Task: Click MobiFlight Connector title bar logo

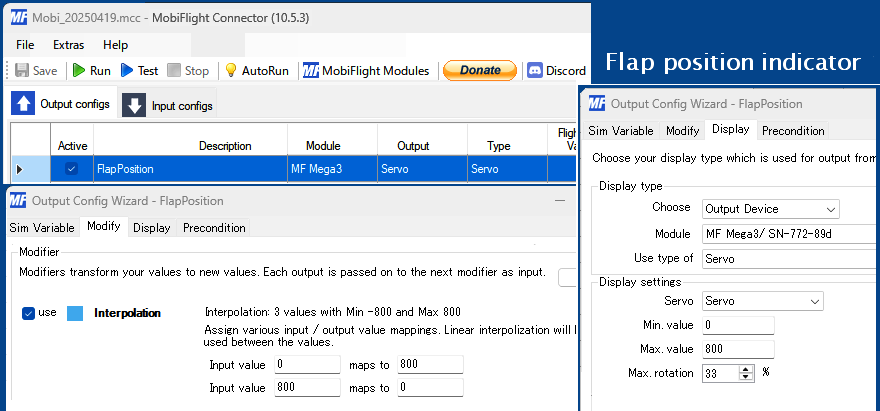Action: coord(19,17)
